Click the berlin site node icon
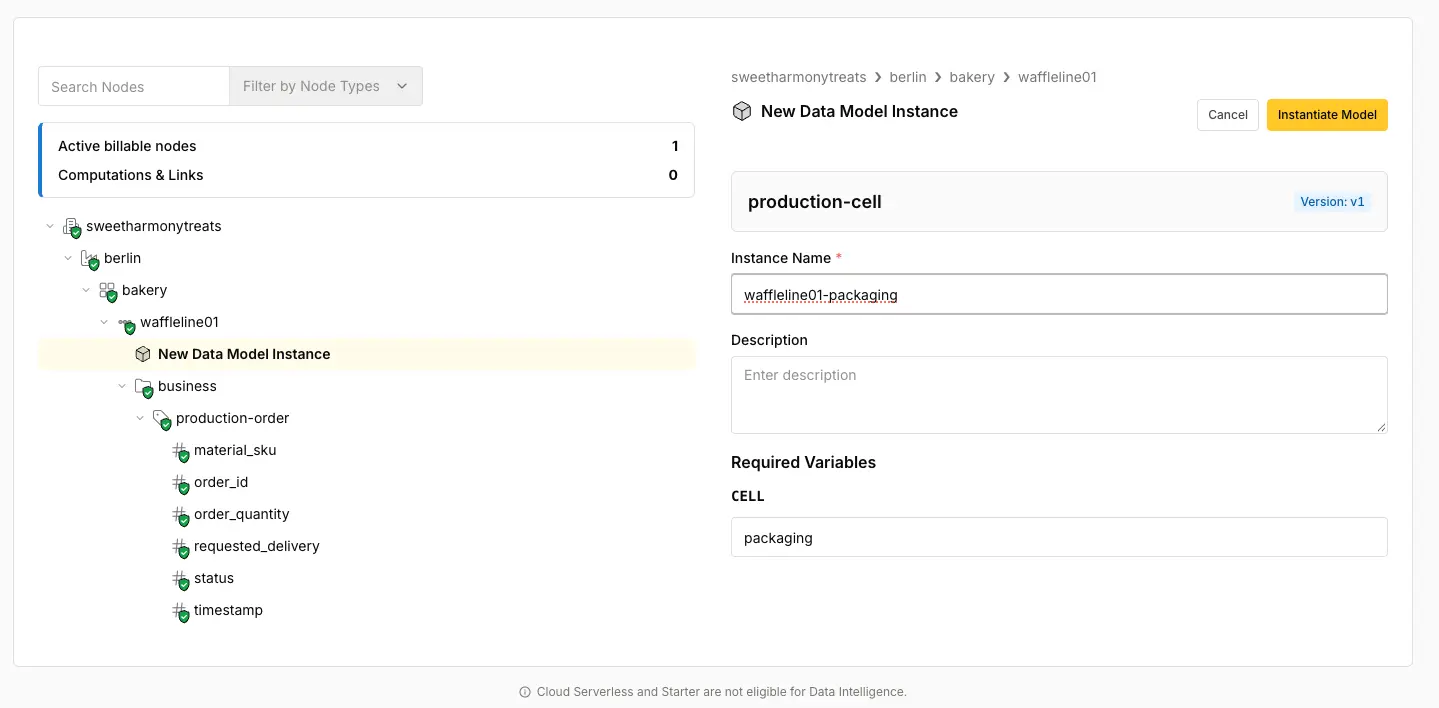The image size is (1439, 708). pos(89,259)
